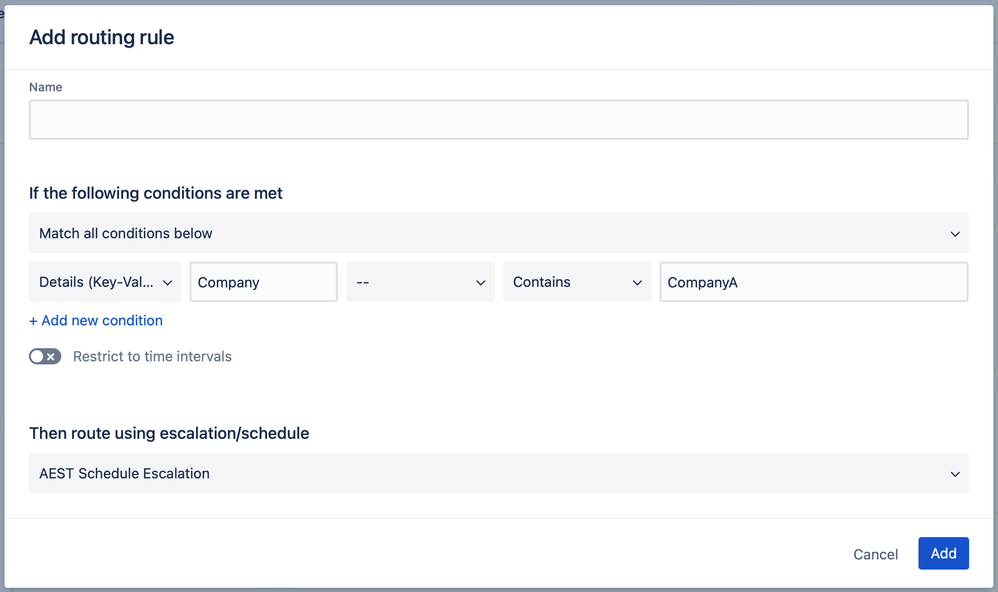The height and width of the screenshot is (592, 998).
Task: Open the Details (Key-Value) field dropdown
Action: [105, 282]
